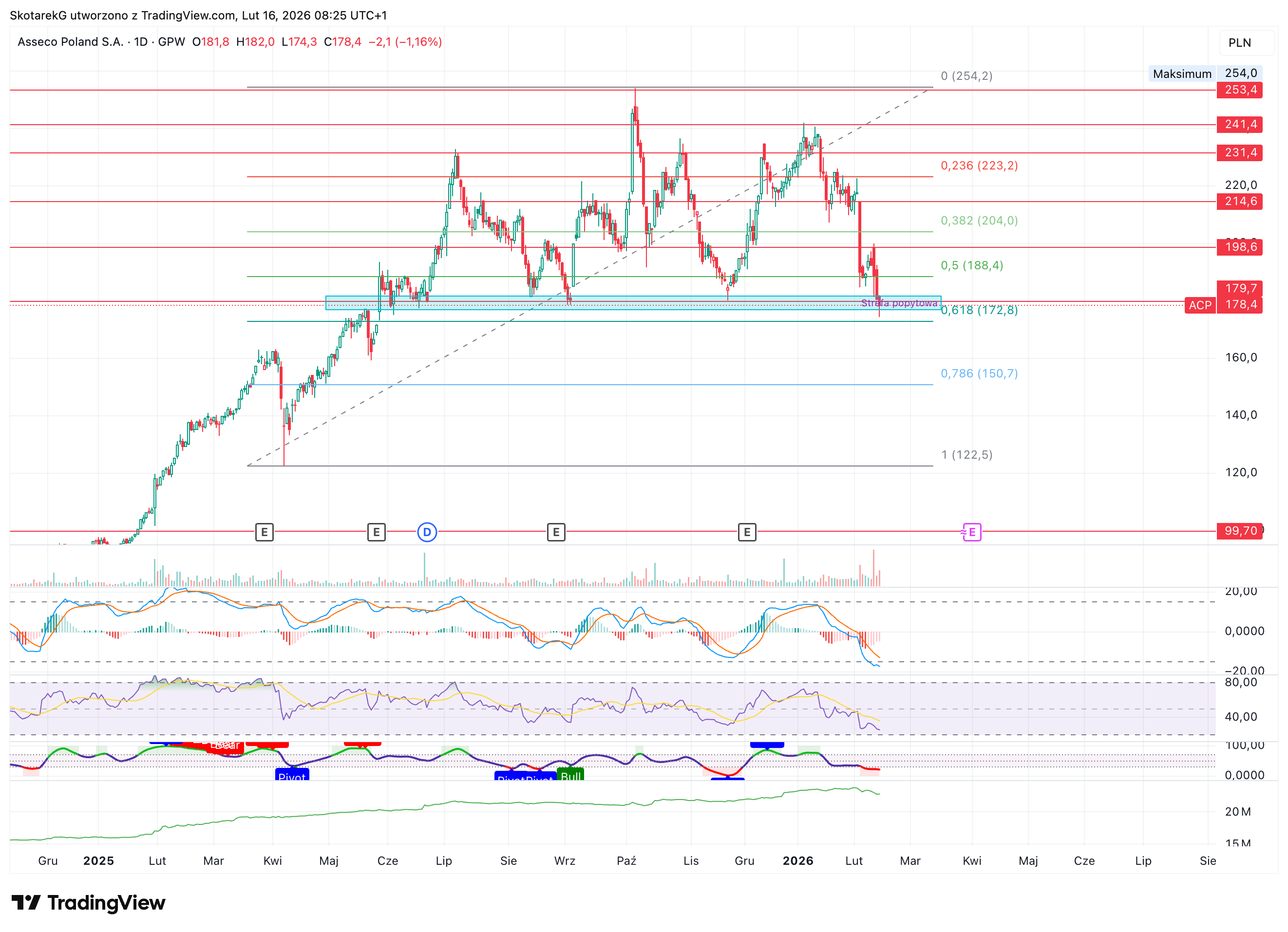The width and height of the screenshot is (1288, 932).
Task: Click the 99,70 price level tag
Action: tap(1240, 531)
